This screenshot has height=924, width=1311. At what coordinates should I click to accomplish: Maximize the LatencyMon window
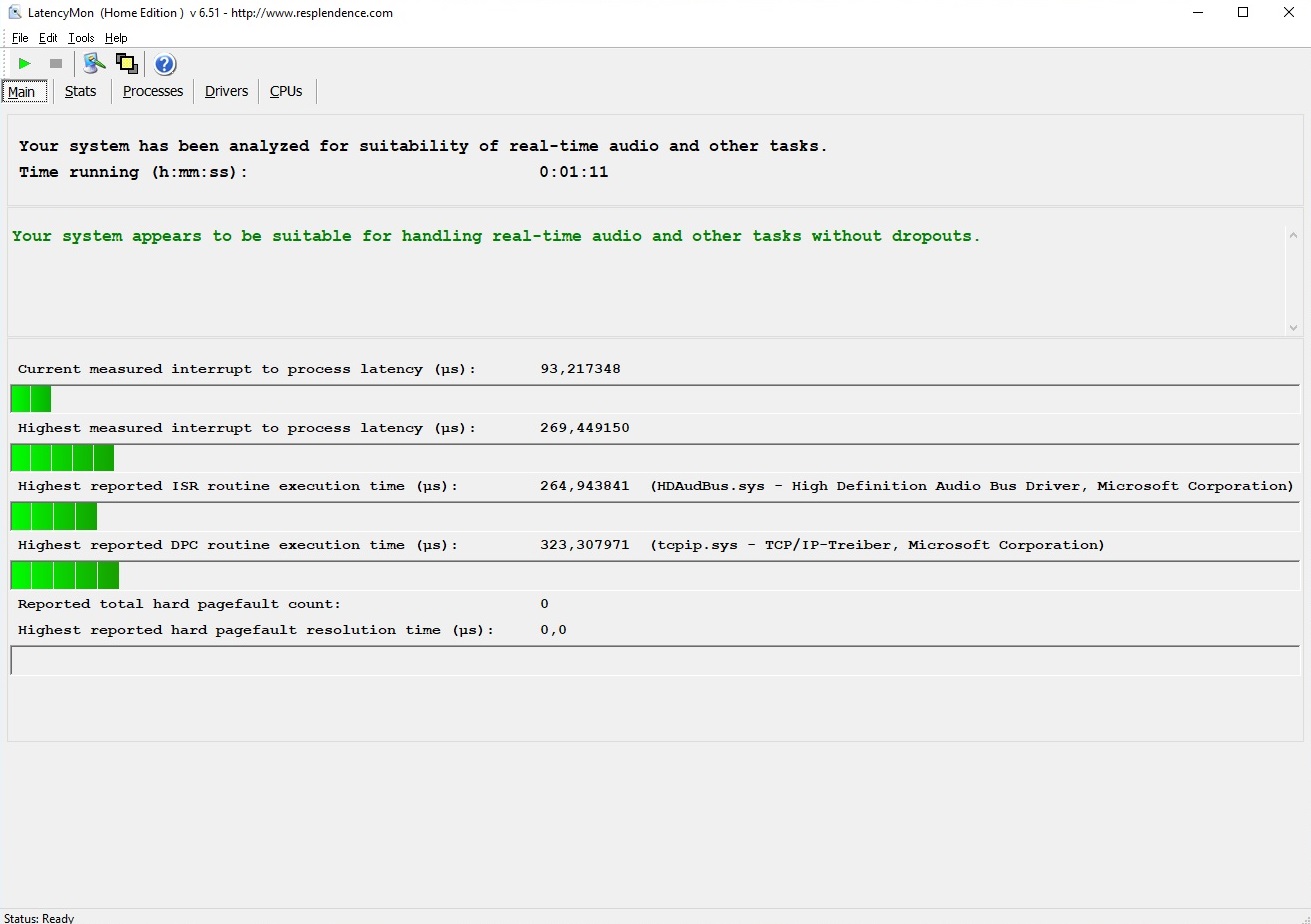click(x=1243, y=13)
